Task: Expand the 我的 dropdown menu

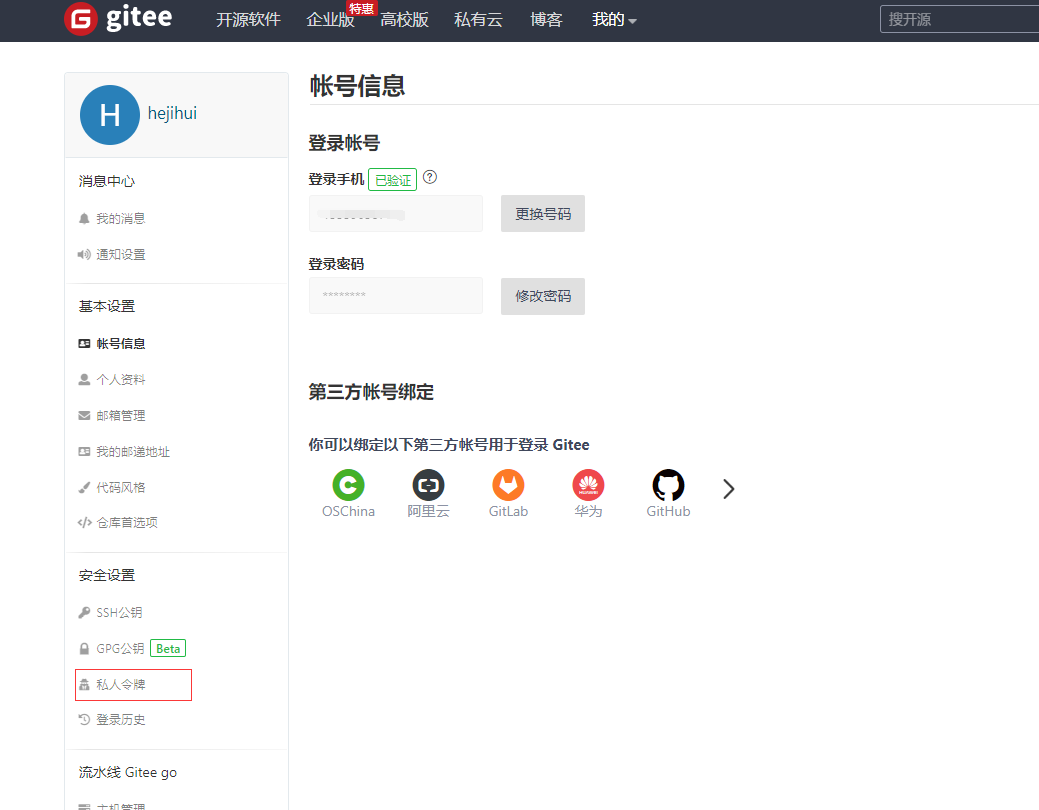Action: pyautogui.click(x=614, y=20)
